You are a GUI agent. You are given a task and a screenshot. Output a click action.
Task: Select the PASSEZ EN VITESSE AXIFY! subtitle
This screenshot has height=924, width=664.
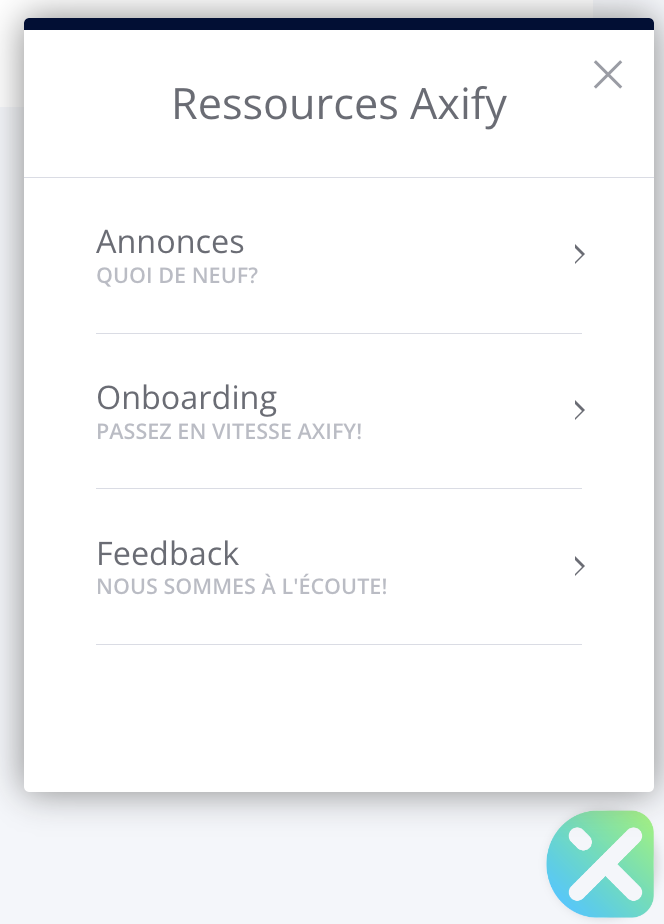(229, 431)
